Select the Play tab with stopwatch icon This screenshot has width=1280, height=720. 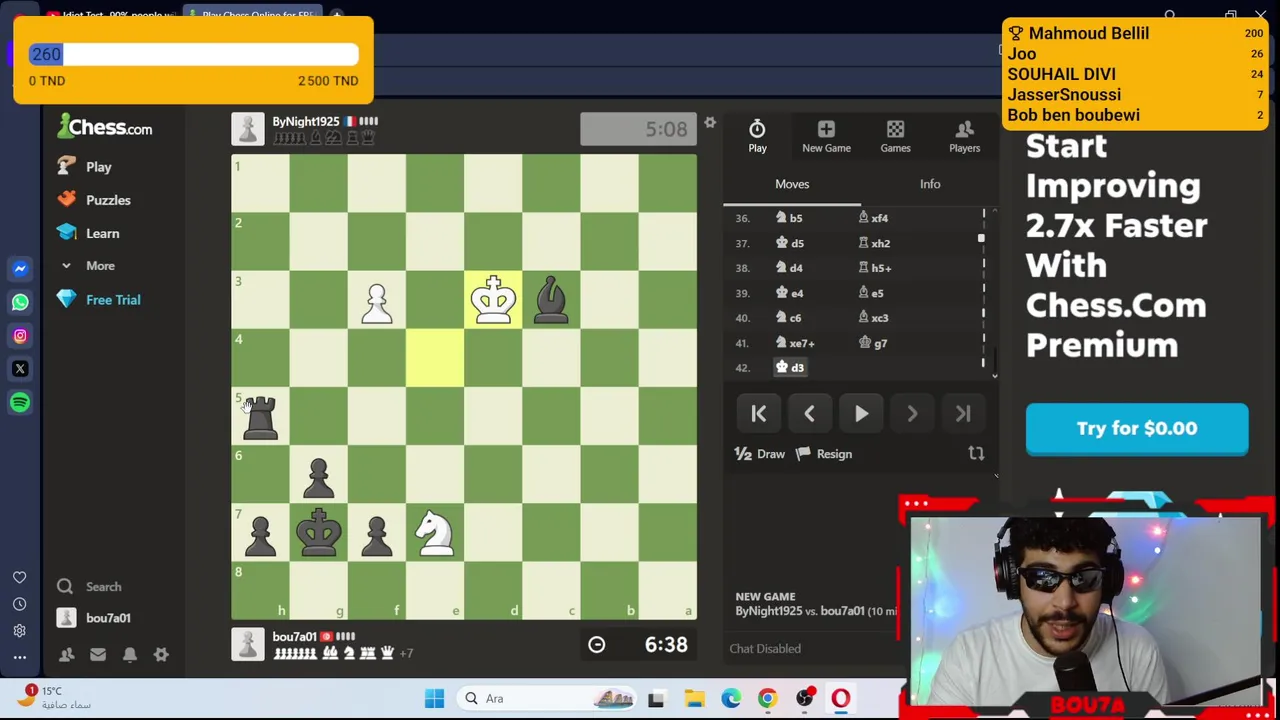point(757,135)
